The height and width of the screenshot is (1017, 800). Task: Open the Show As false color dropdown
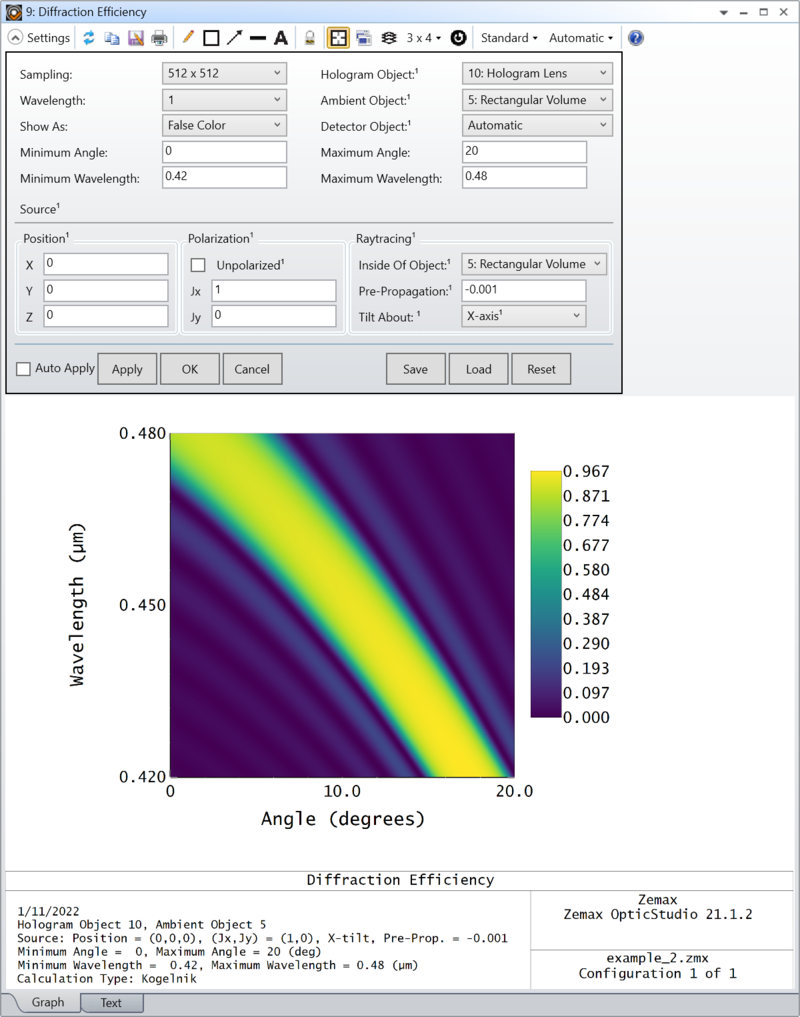point(224,125)
